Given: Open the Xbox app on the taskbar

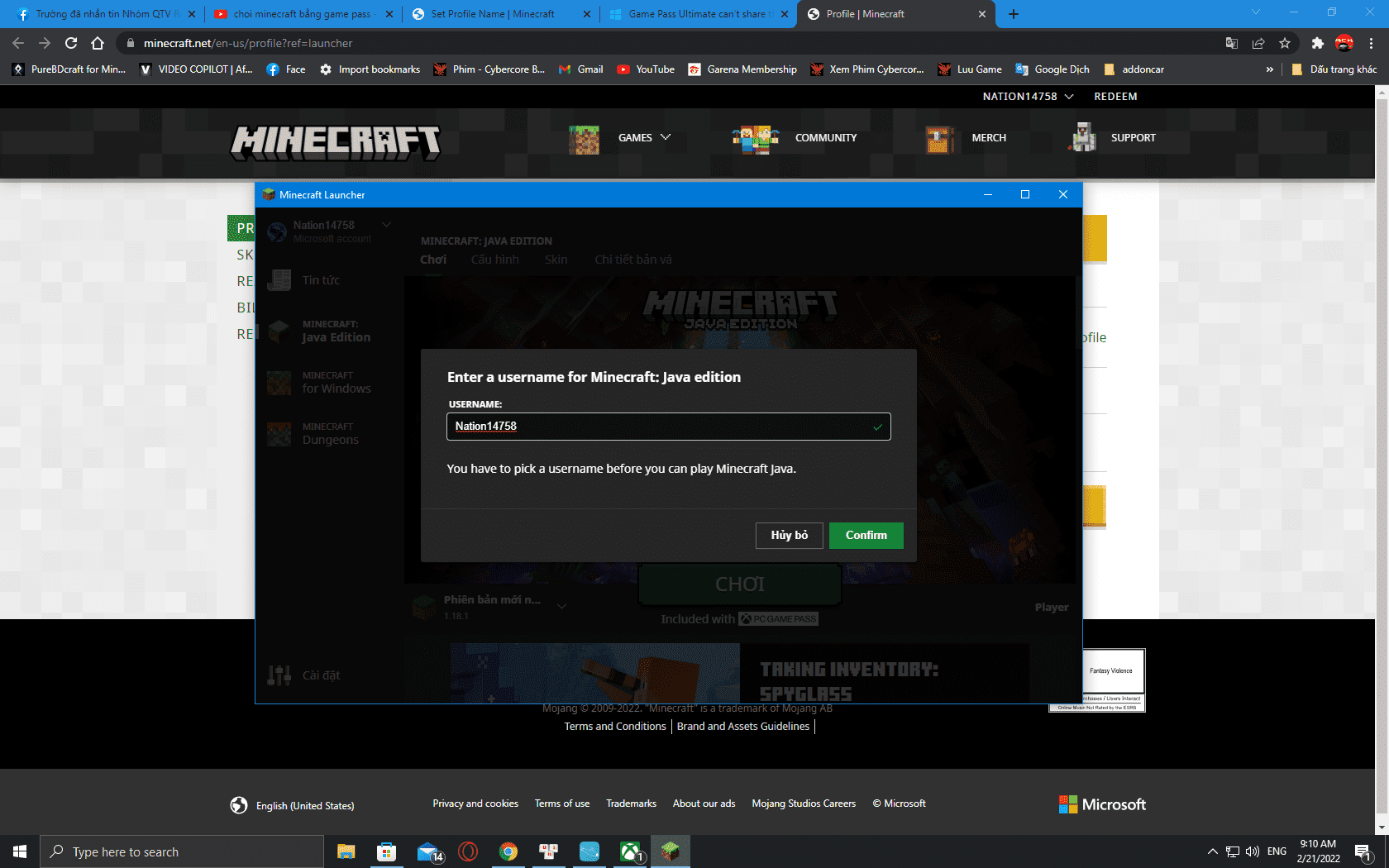Looking at the screenshot, I should [631, 851].
